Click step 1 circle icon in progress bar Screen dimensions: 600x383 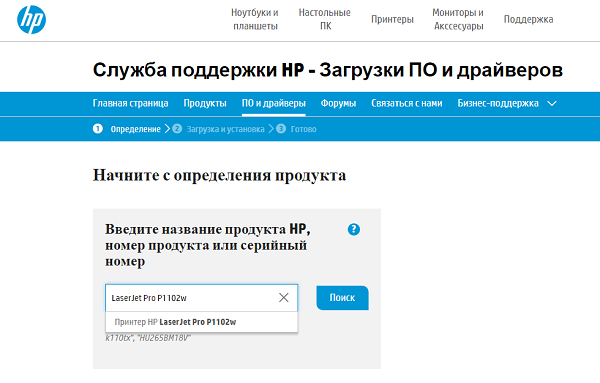[x=98, y=129]
